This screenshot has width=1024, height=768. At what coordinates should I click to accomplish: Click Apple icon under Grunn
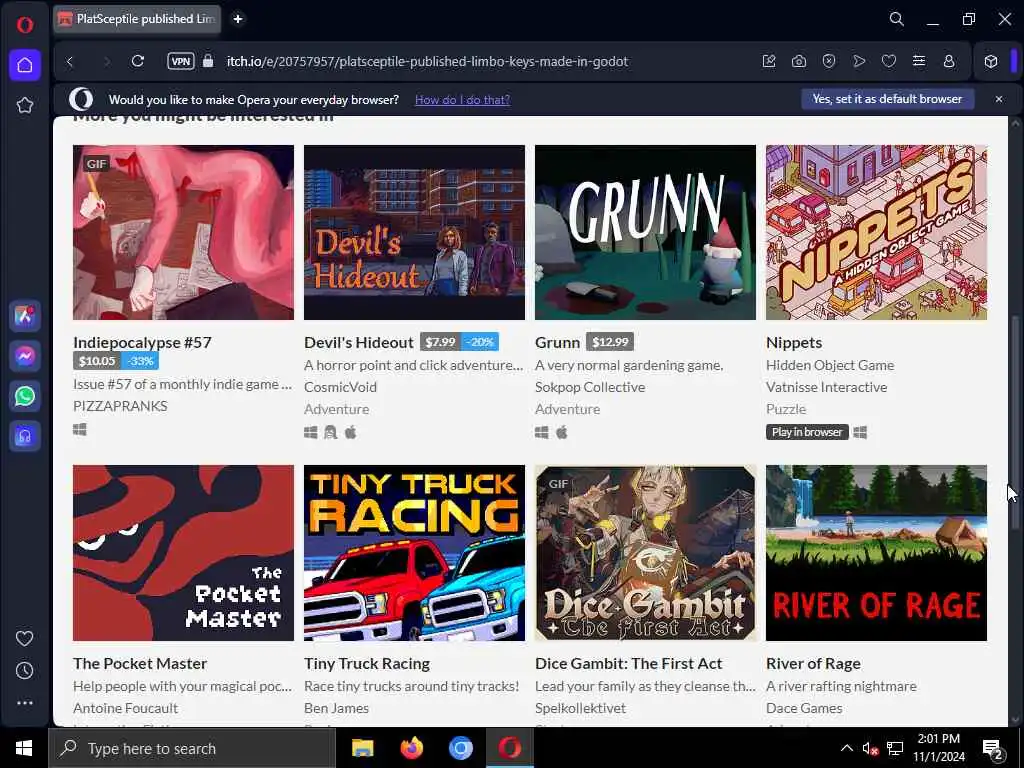point(562,432)
